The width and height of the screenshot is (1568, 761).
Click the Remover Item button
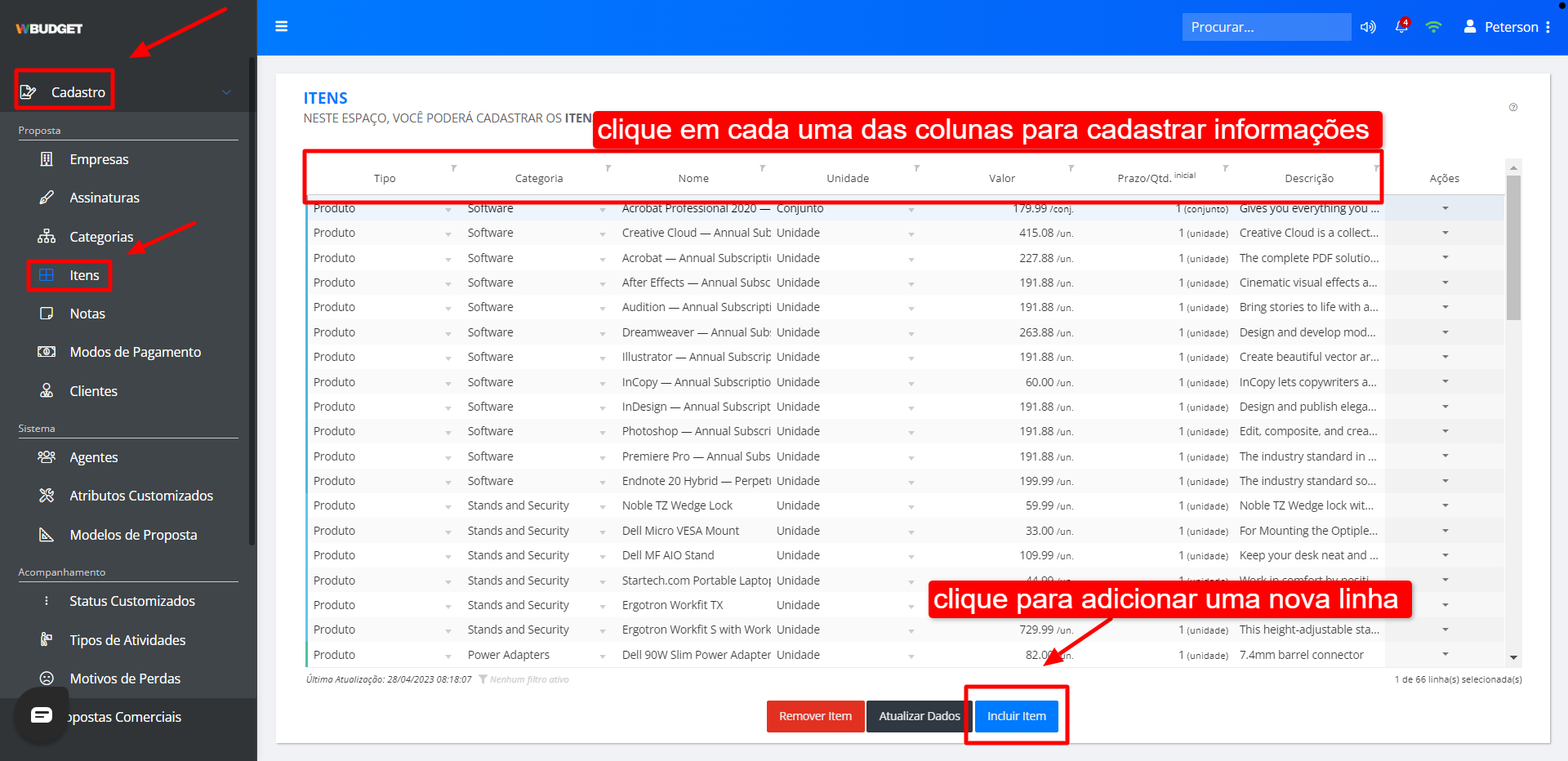coord(815,716)
